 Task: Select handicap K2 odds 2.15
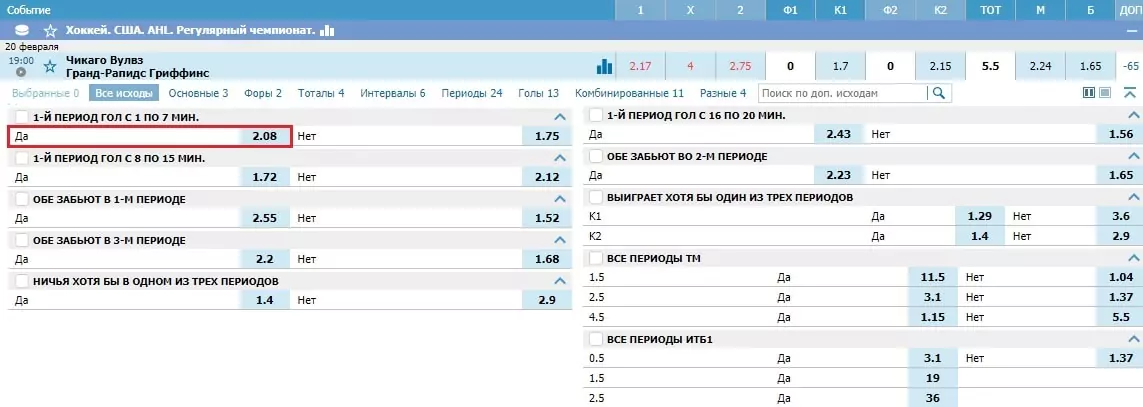940,66
